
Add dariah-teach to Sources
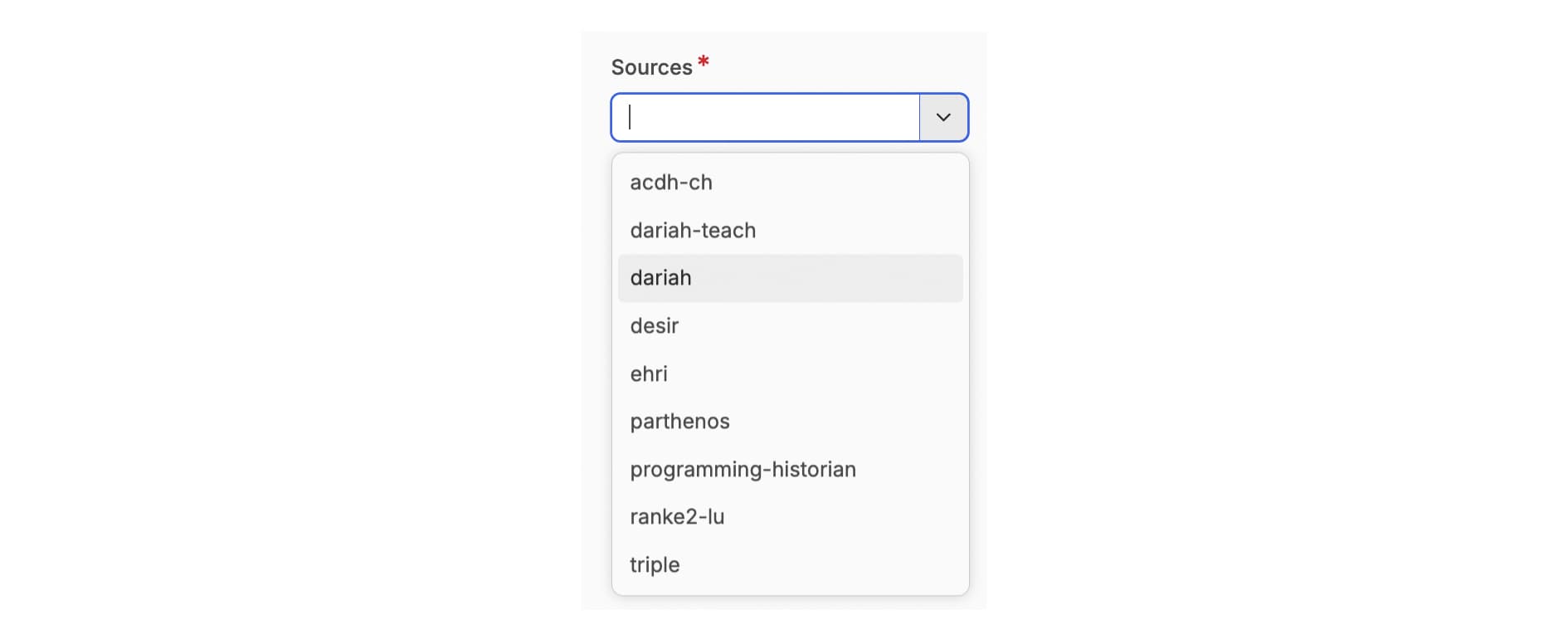(693, 230)
